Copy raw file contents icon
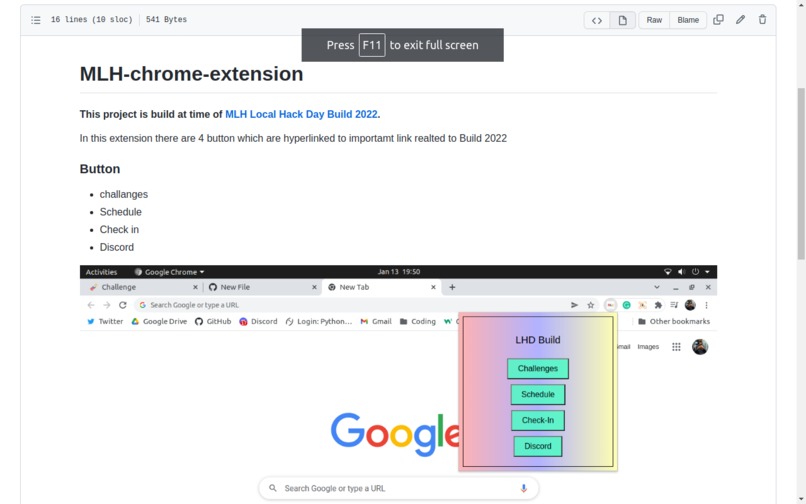 coord(718,20)
